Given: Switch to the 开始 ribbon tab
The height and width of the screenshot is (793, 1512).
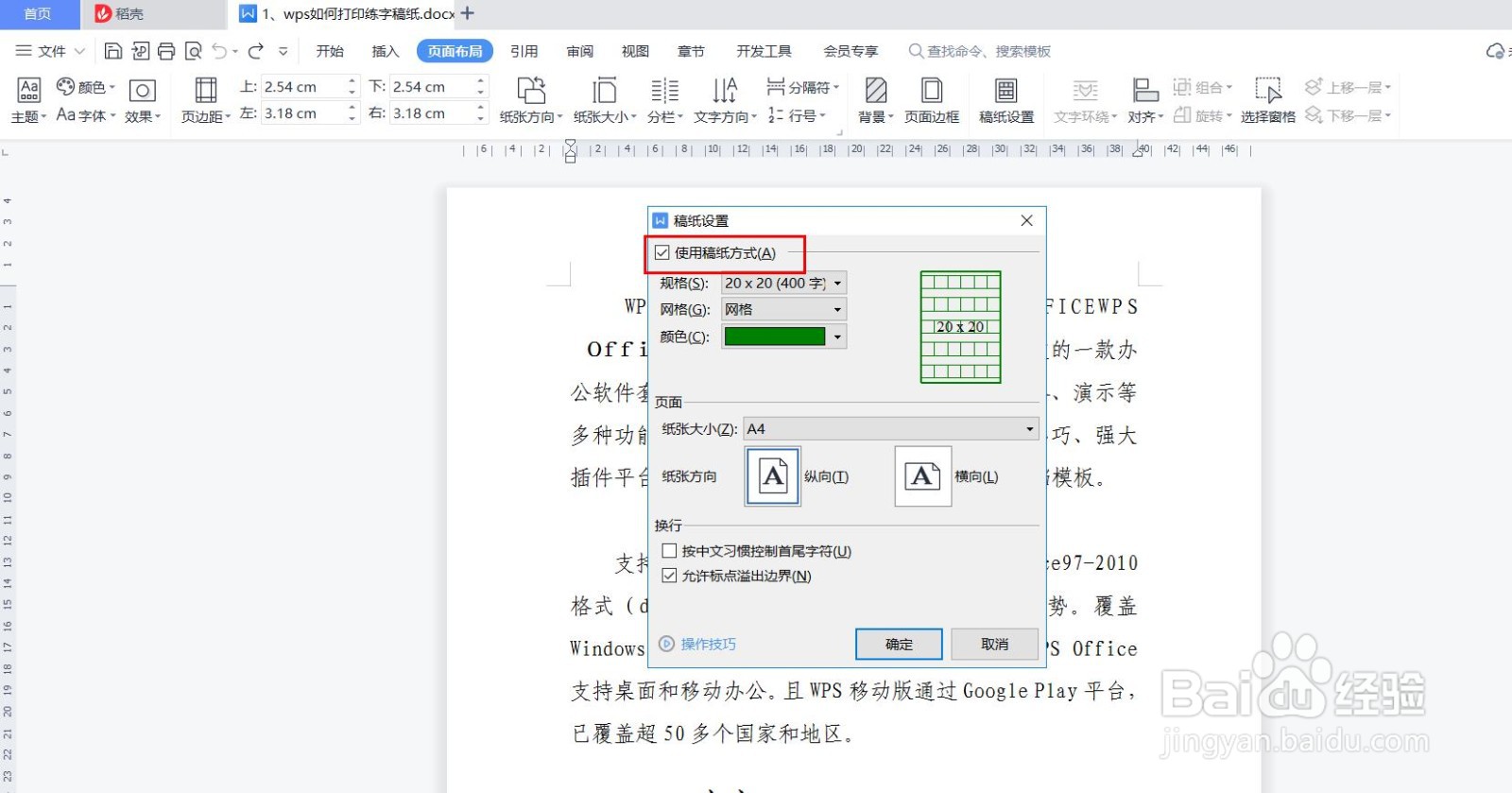Looking at the screenshot, I should pos(330,51).
